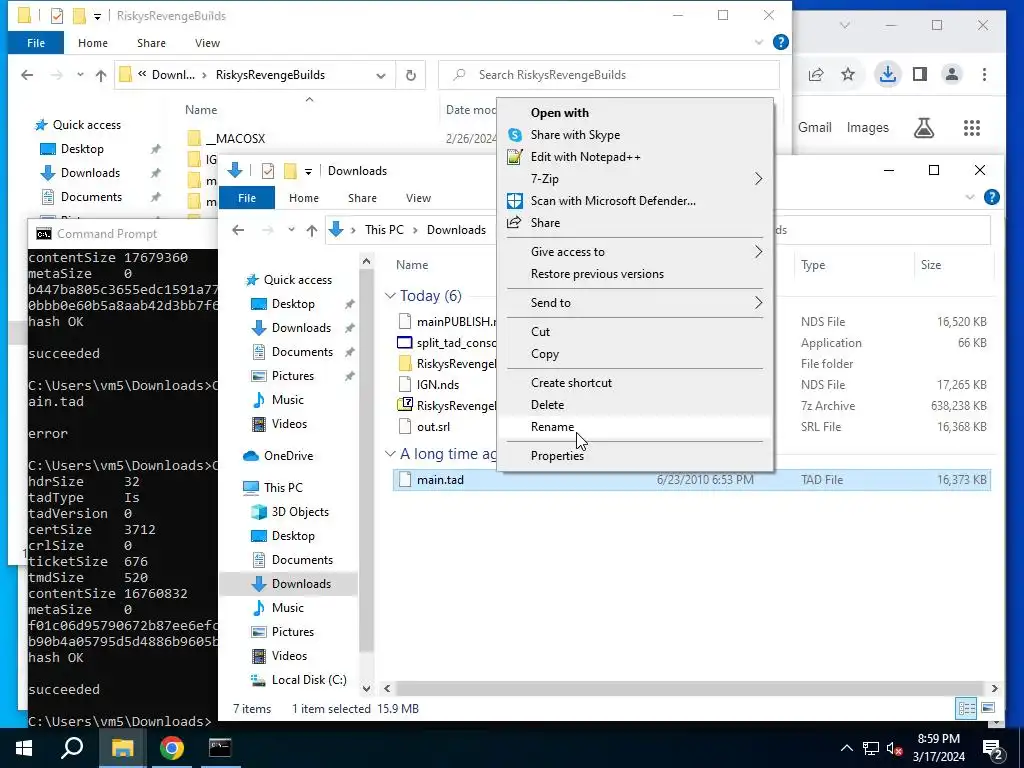
Task: Select Copy in the context menu
Action: (545, 354)
